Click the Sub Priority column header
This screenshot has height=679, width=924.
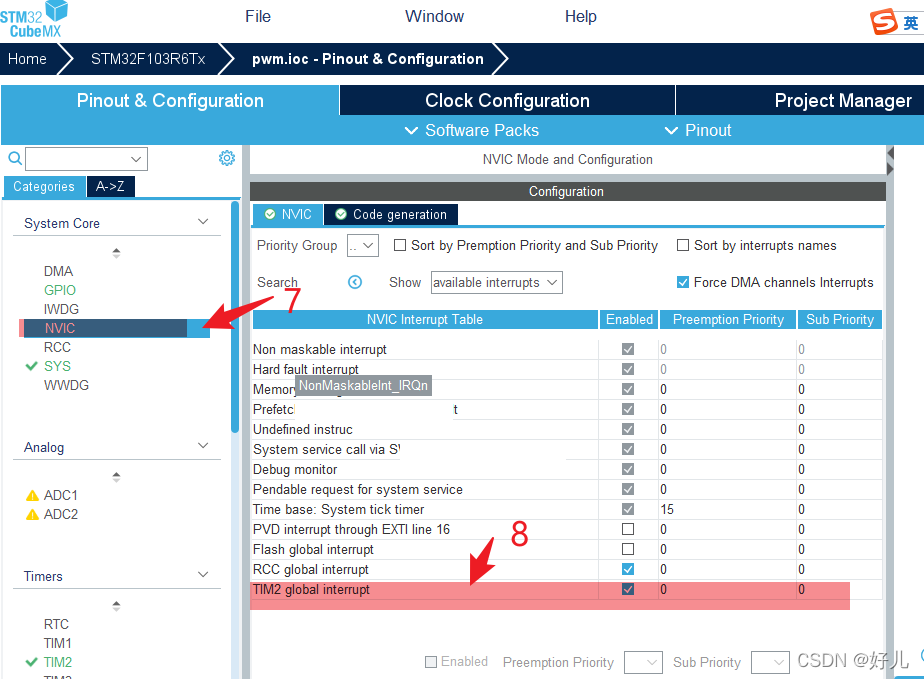click(x=840, y=319)
